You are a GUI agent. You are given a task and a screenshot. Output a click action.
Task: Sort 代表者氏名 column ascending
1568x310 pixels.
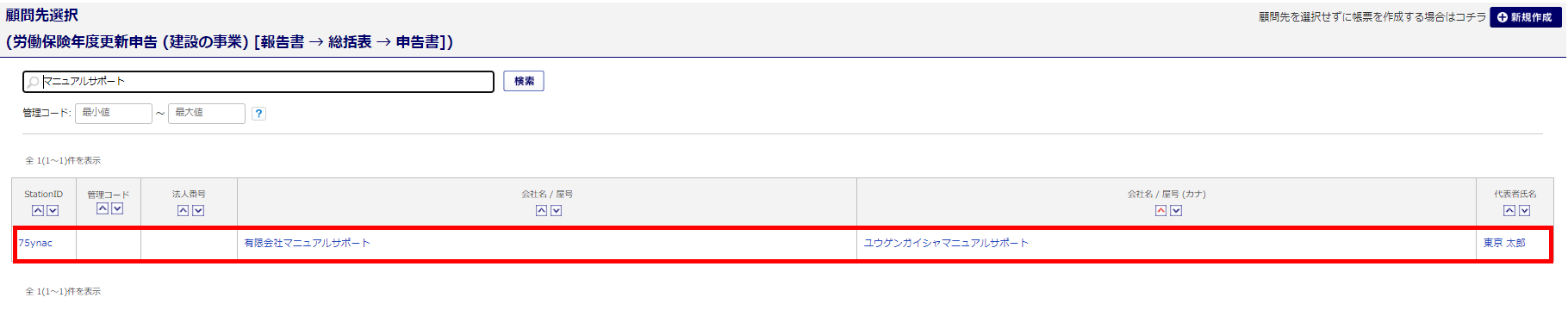[x=1509, y=211]
